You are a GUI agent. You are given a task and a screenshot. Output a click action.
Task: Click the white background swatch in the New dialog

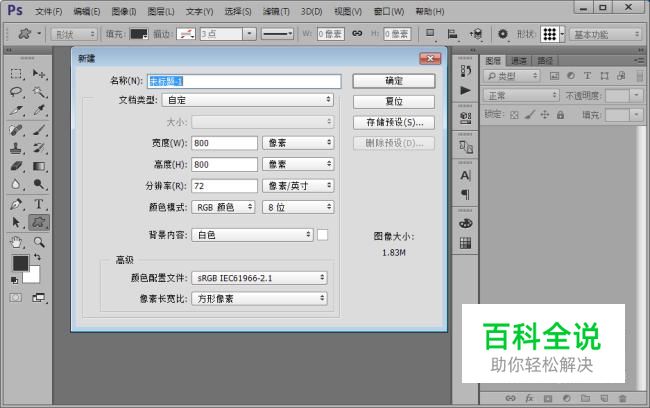322,235
